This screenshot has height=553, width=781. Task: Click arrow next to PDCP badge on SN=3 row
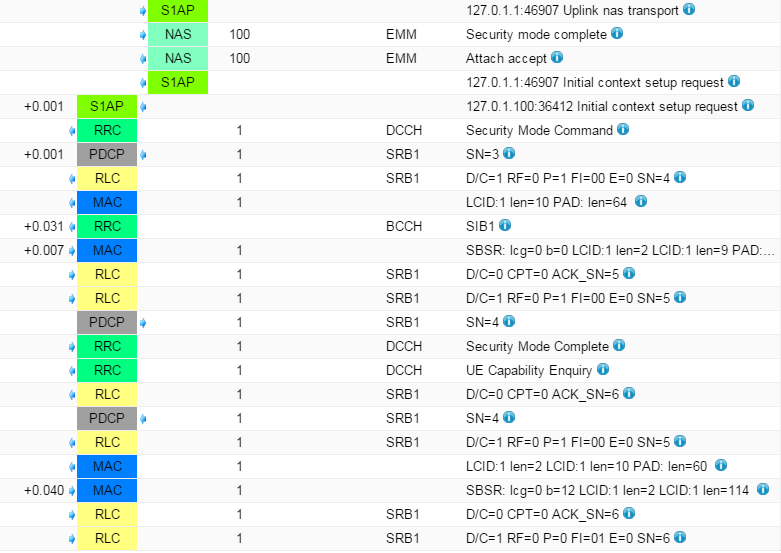(143, 154)
